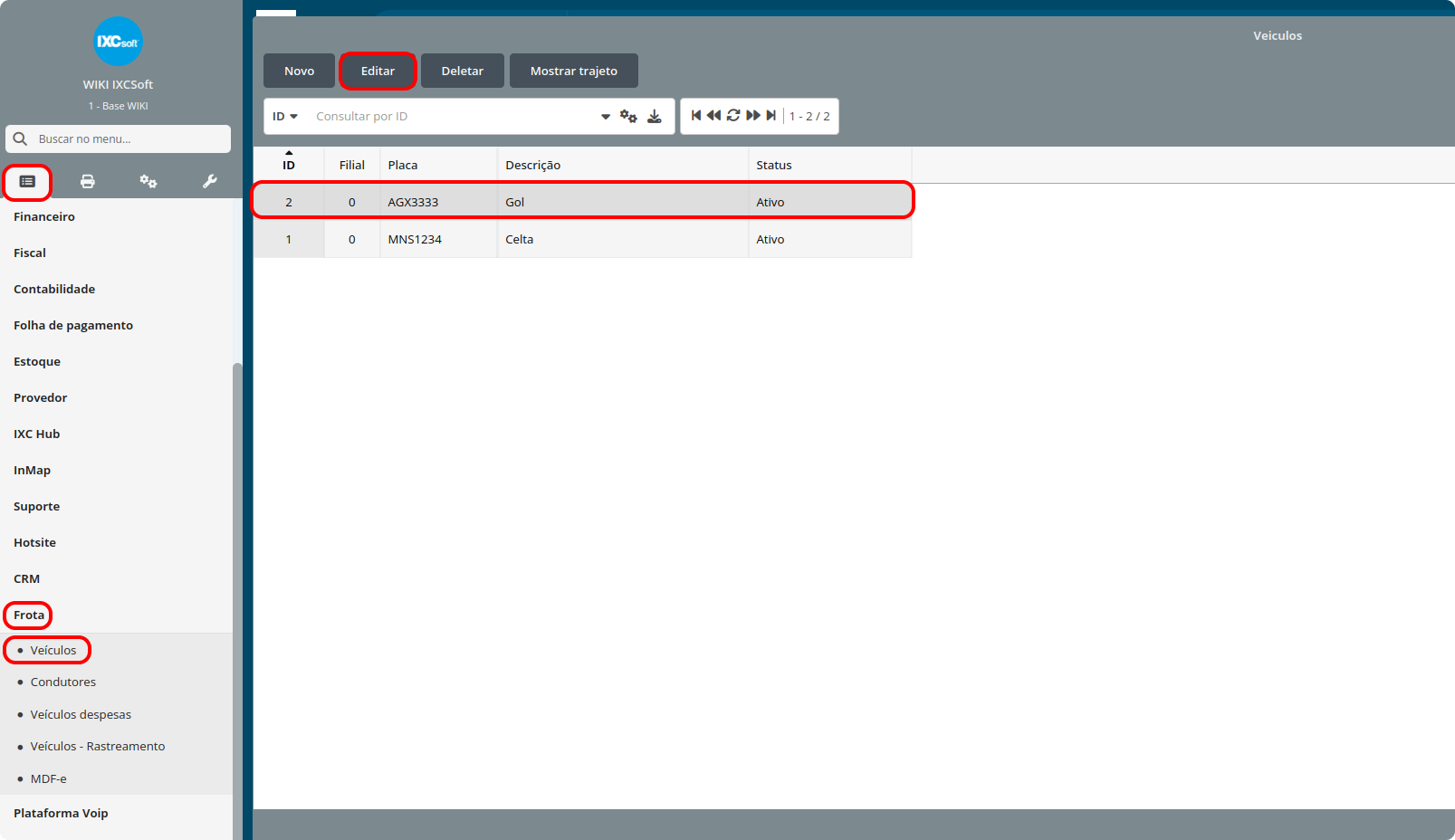1455x840 pixels.
Task: Open the printer reports icon tab
Action: [88, 182]
